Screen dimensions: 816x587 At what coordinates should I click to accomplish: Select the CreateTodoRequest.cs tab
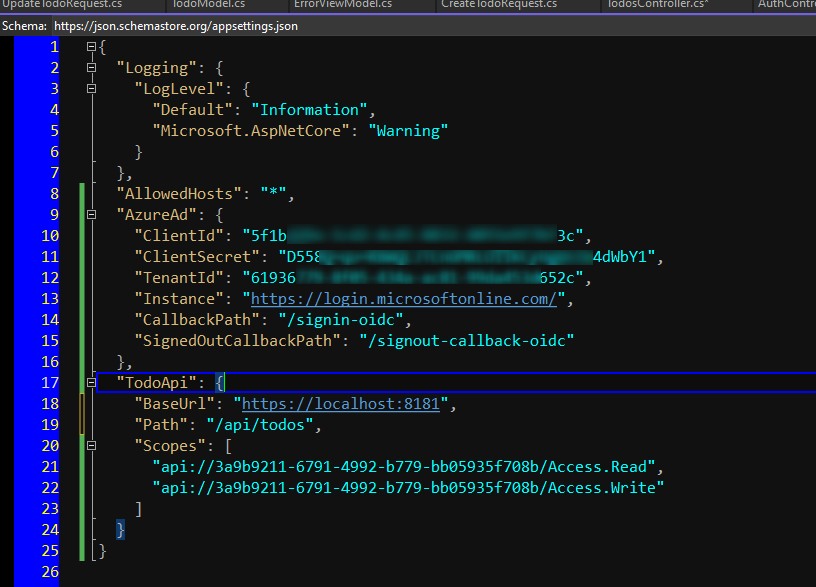tap(498, 5)
